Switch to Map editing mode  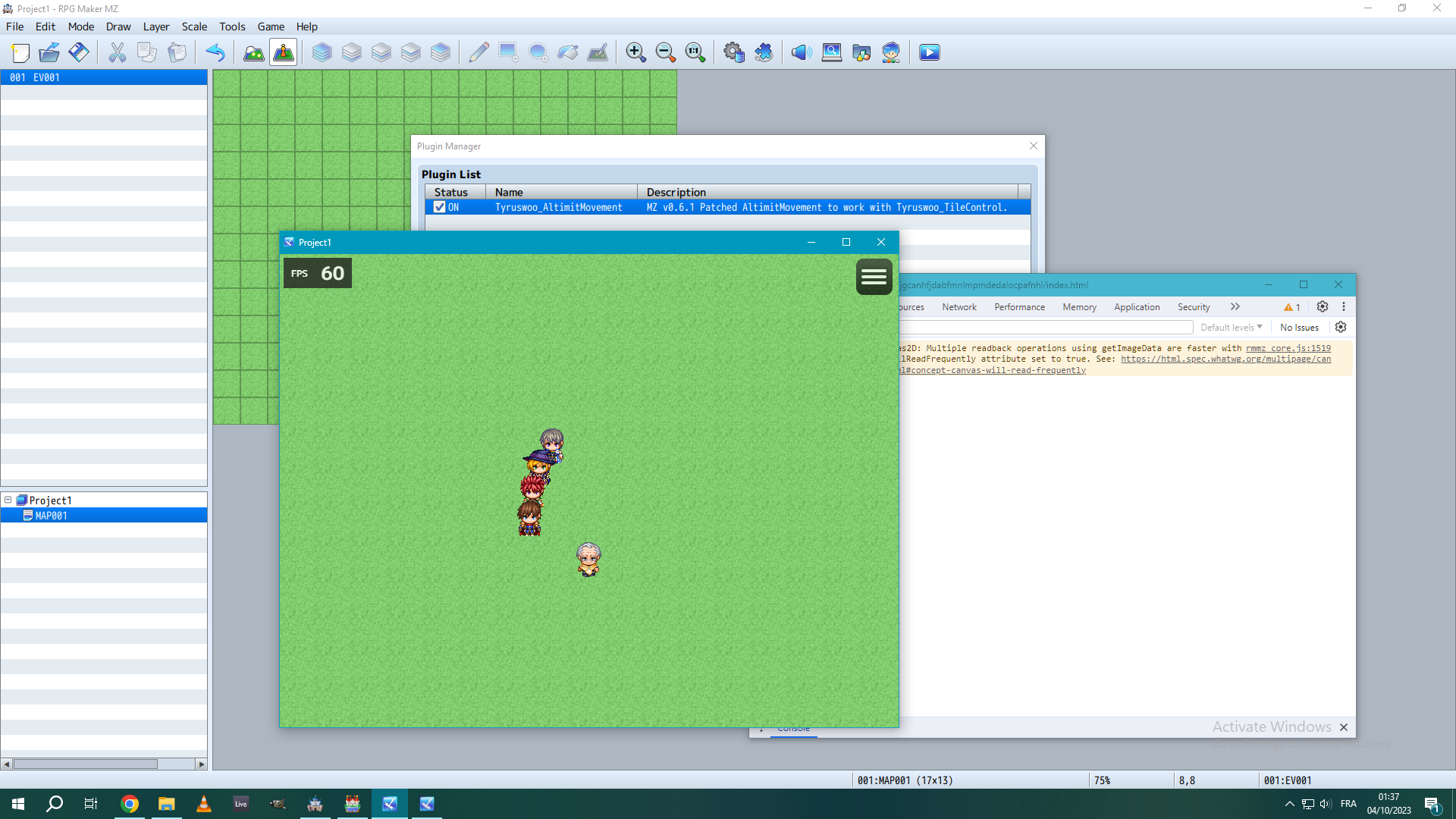[x=253, y=52]
